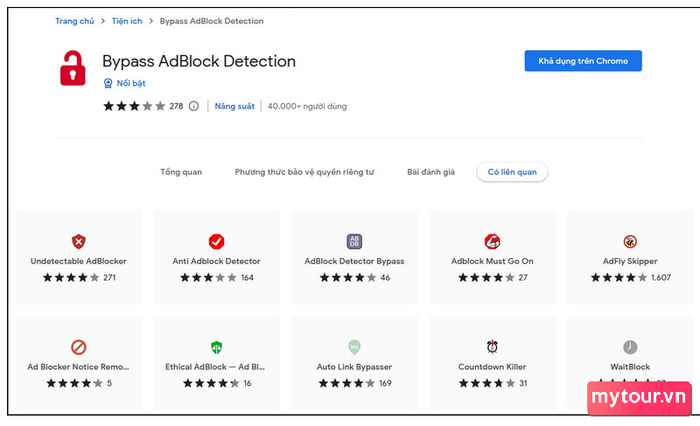Screen dimensions: 700x426
Task: Click the Countdown Killer 31 star rating
Action: point(487,383)
